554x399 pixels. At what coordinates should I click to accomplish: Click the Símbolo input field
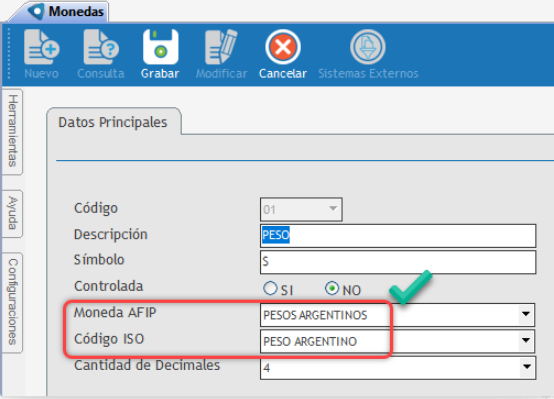pos(398,262)
